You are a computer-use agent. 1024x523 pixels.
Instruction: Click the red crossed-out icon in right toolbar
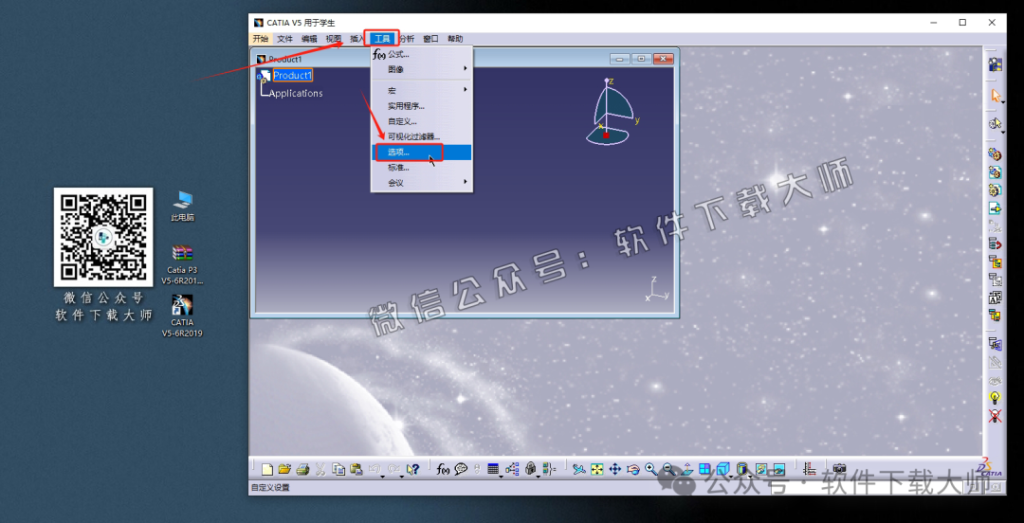pos(995,415)
